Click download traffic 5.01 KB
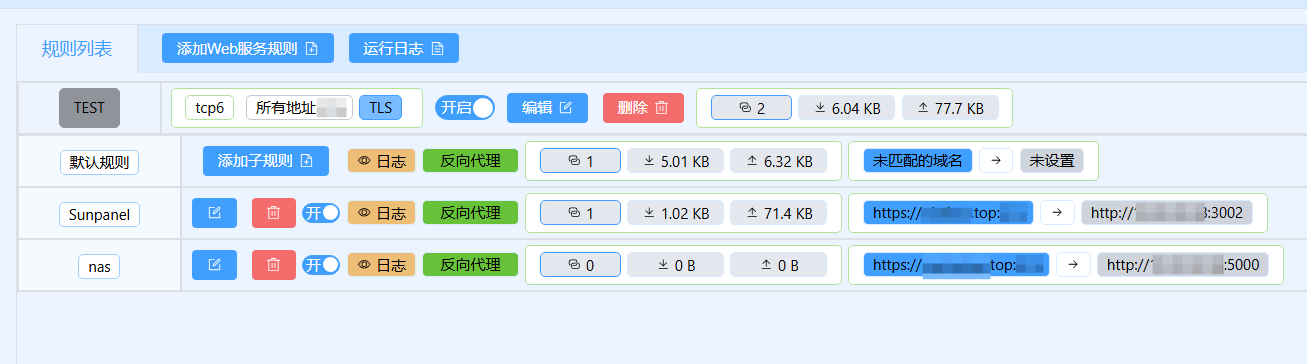This screenshot has width=1307, height=364. coord(675,161)
